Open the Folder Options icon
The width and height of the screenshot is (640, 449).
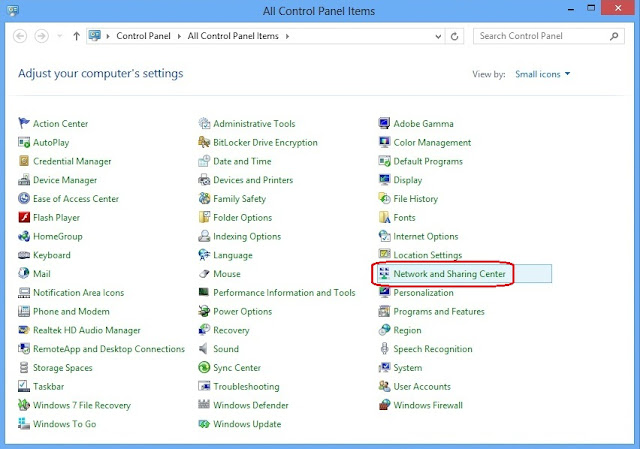204,217
